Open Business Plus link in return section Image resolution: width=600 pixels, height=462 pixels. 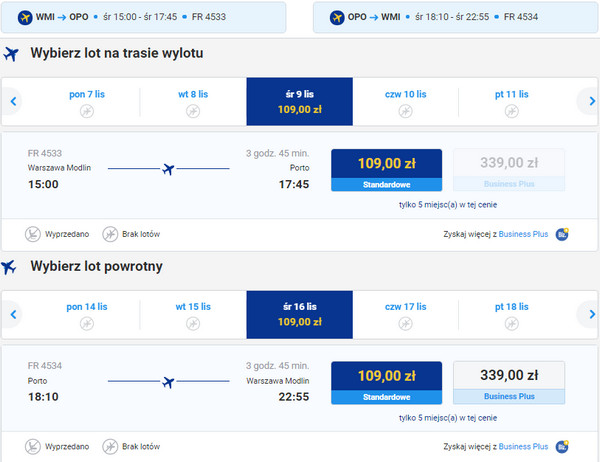pos(524,446)
